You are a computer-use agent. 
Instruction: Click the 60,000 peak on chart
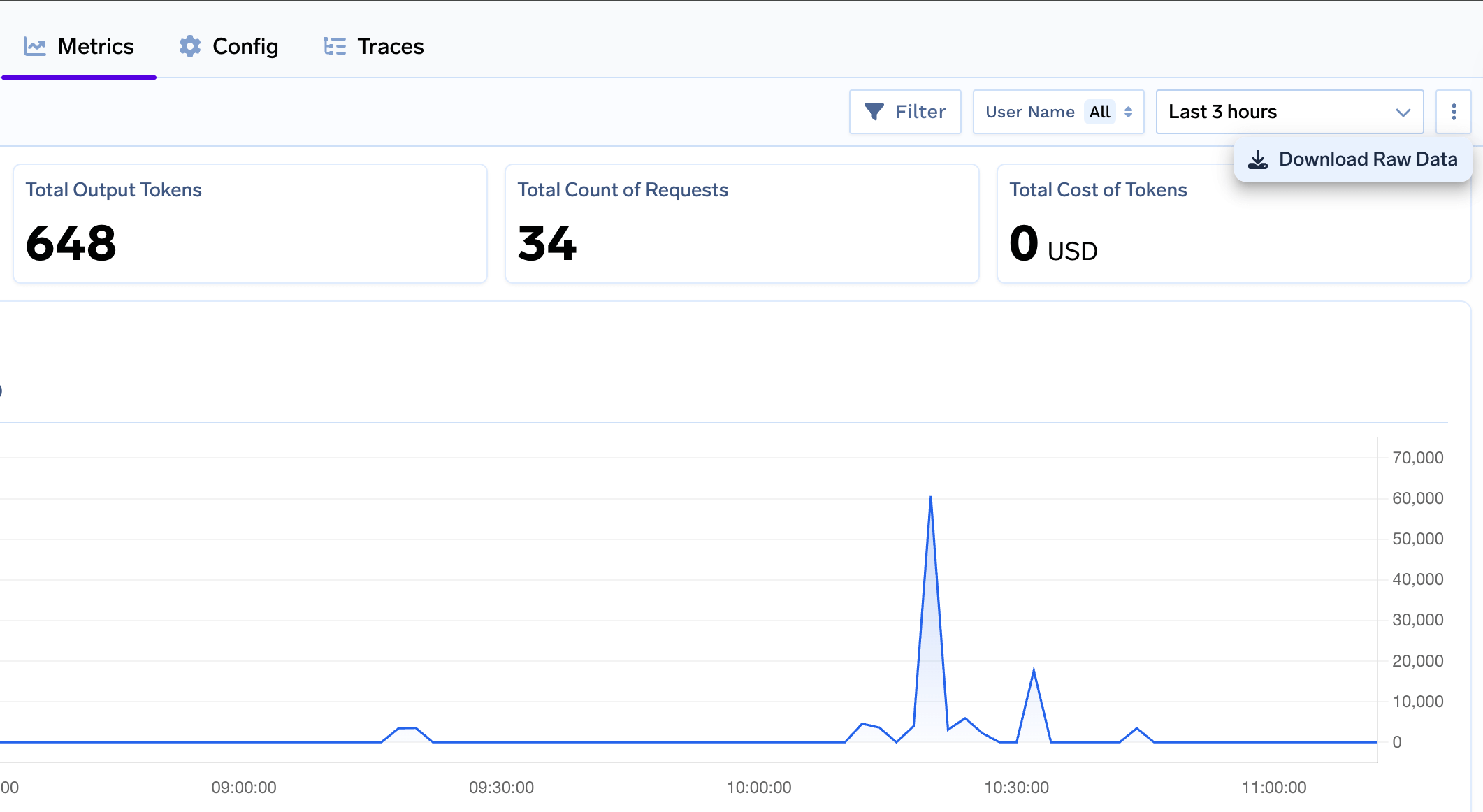(x=930, y=498)
